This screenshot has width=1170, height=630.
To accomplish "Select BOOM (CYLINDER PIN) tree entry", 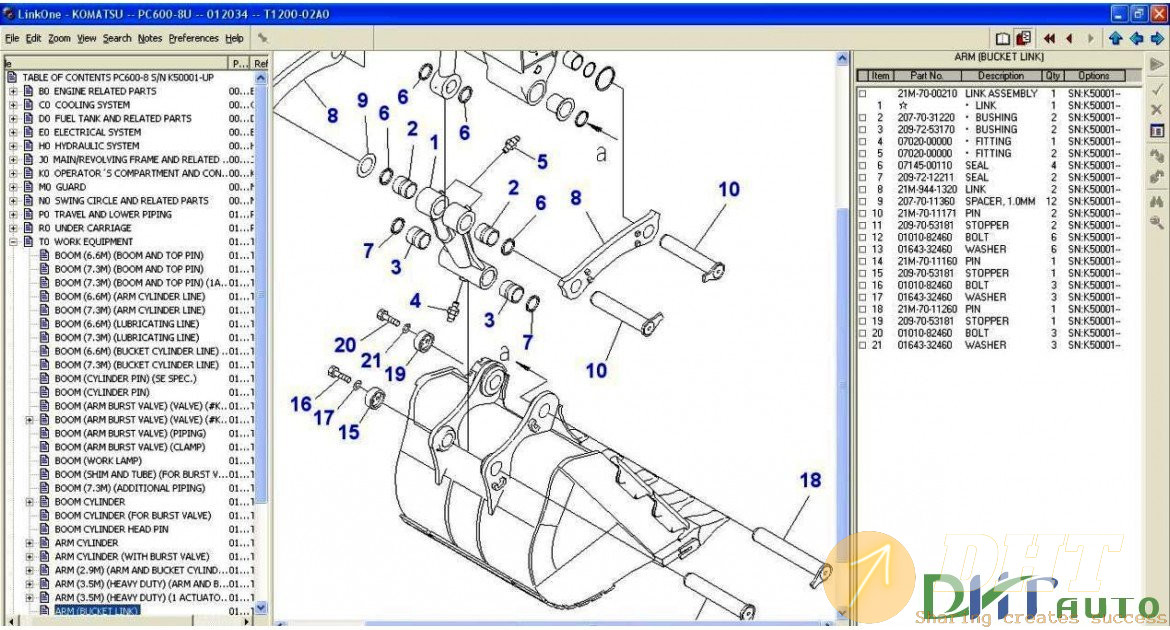I will click(101, 393).
